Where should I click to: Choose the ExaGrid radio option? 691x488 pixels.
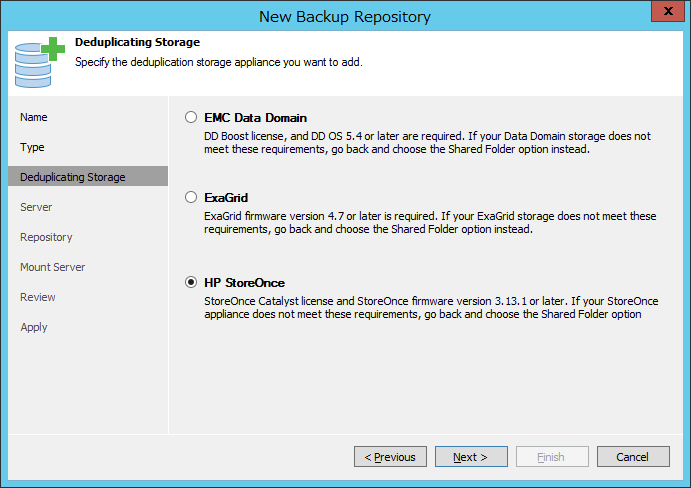(x=191, y=197)
